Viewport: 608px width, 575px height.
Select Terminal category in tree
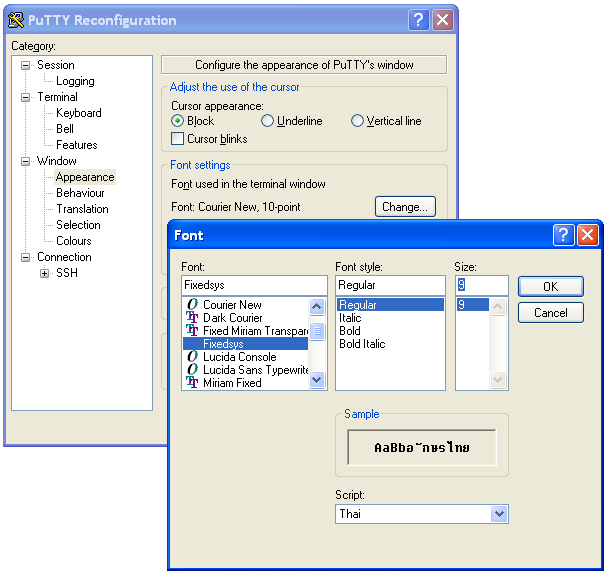pyautogui.click(x=57, y=97)
